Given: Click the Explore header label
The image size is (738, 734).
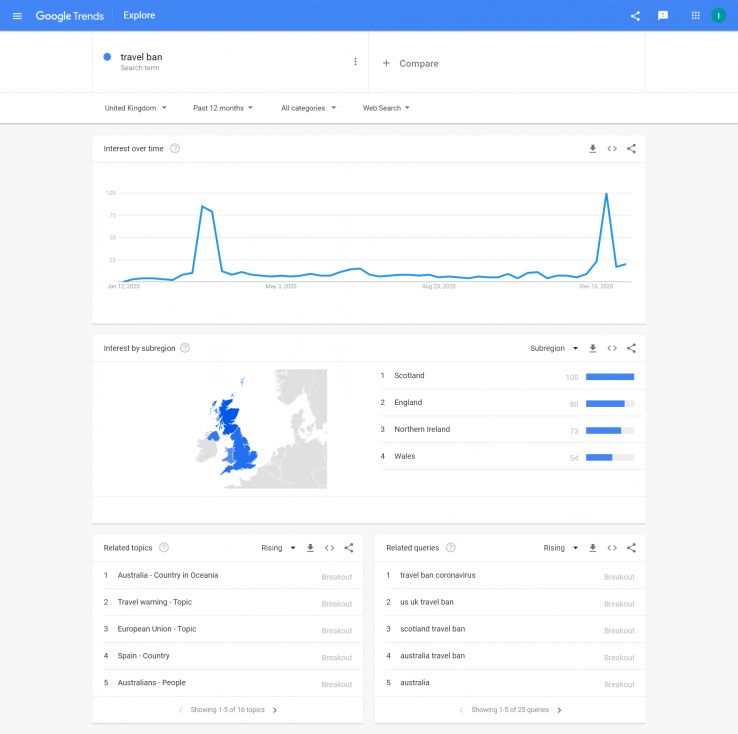Looking at the screenshot, I should tap(139, 16).
